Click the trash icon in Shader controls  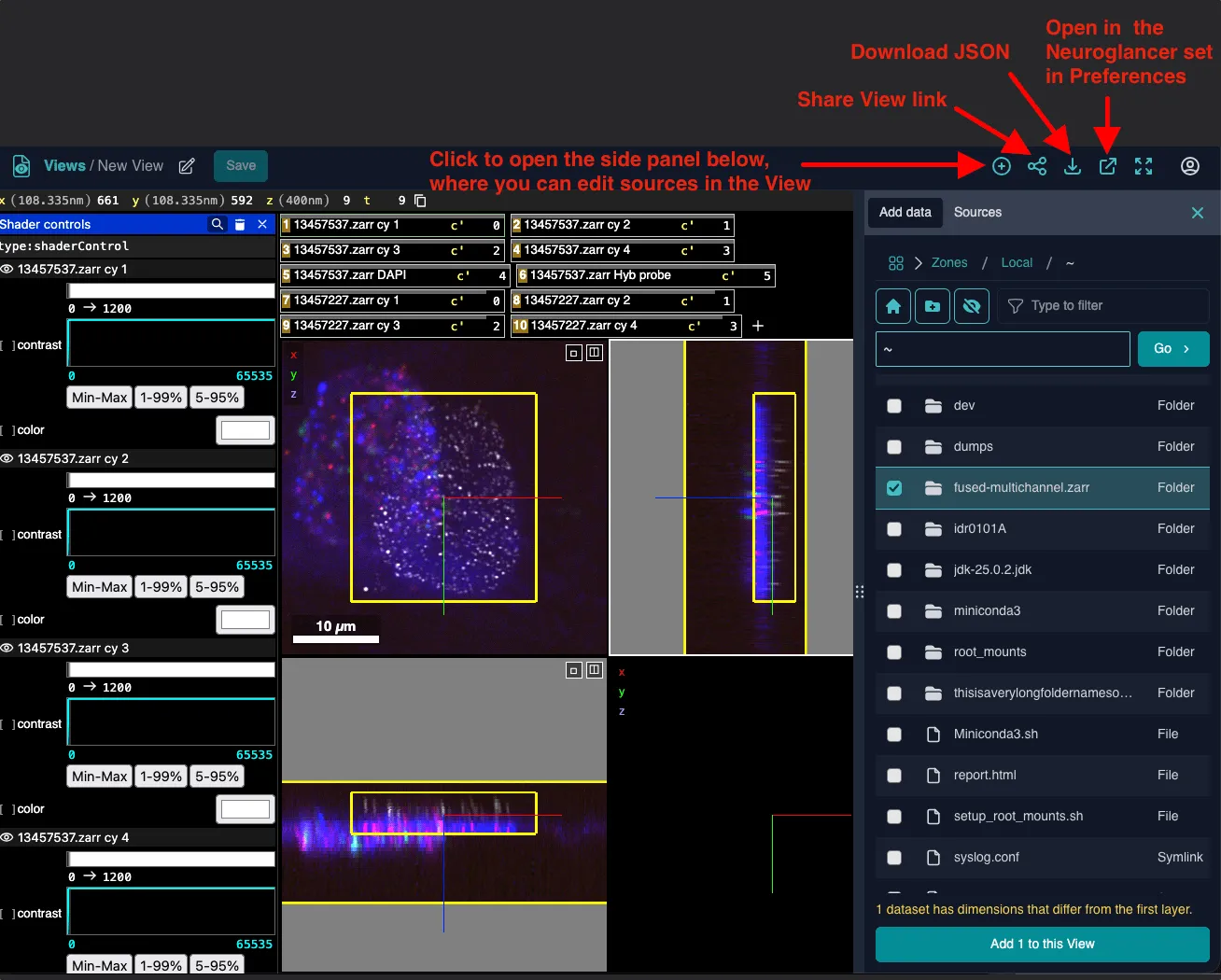coord(240,224)
